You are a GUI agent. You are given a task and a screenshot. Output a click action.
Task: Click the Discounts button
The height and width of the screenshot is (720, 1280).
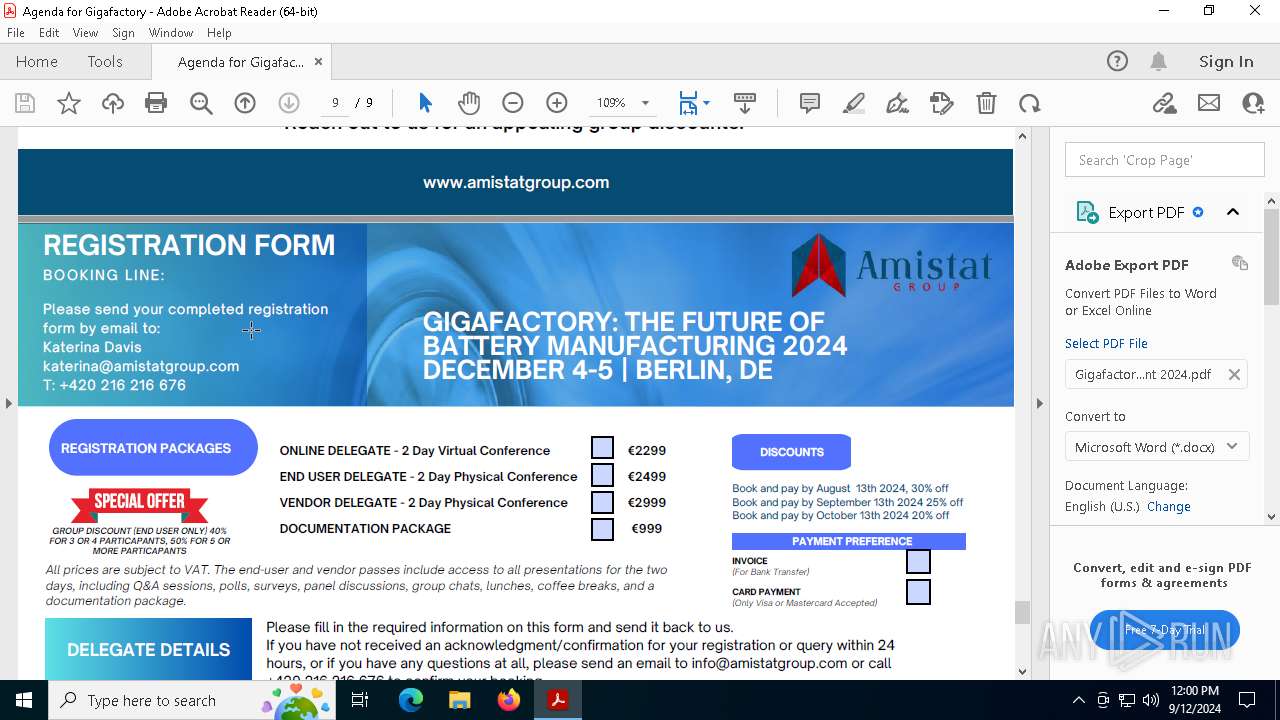(791, 452)
